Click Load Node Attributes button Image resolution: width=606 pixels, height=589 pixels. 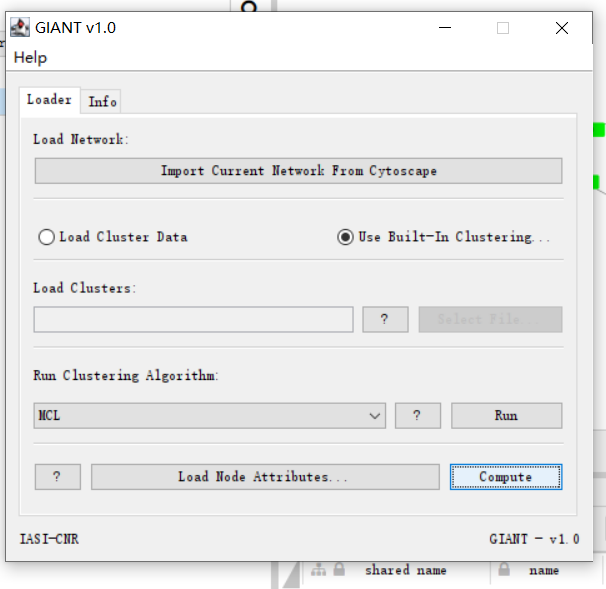tap(265, 477)
